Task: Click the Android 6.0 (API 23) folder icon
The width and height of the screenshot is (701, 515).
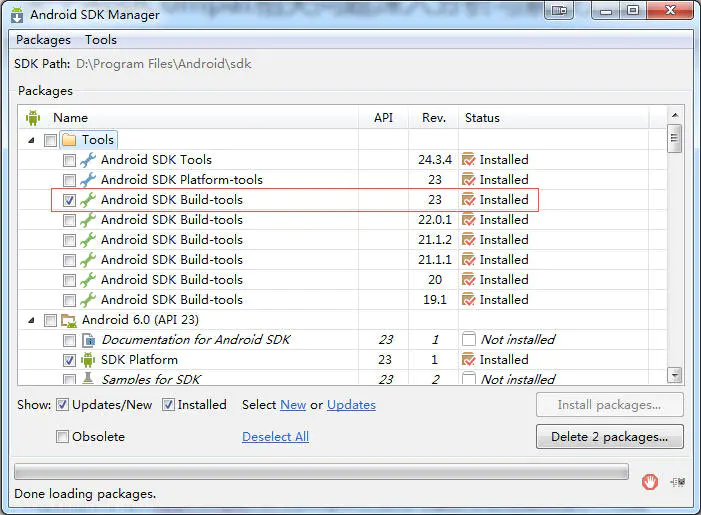Action: (69, 320)
